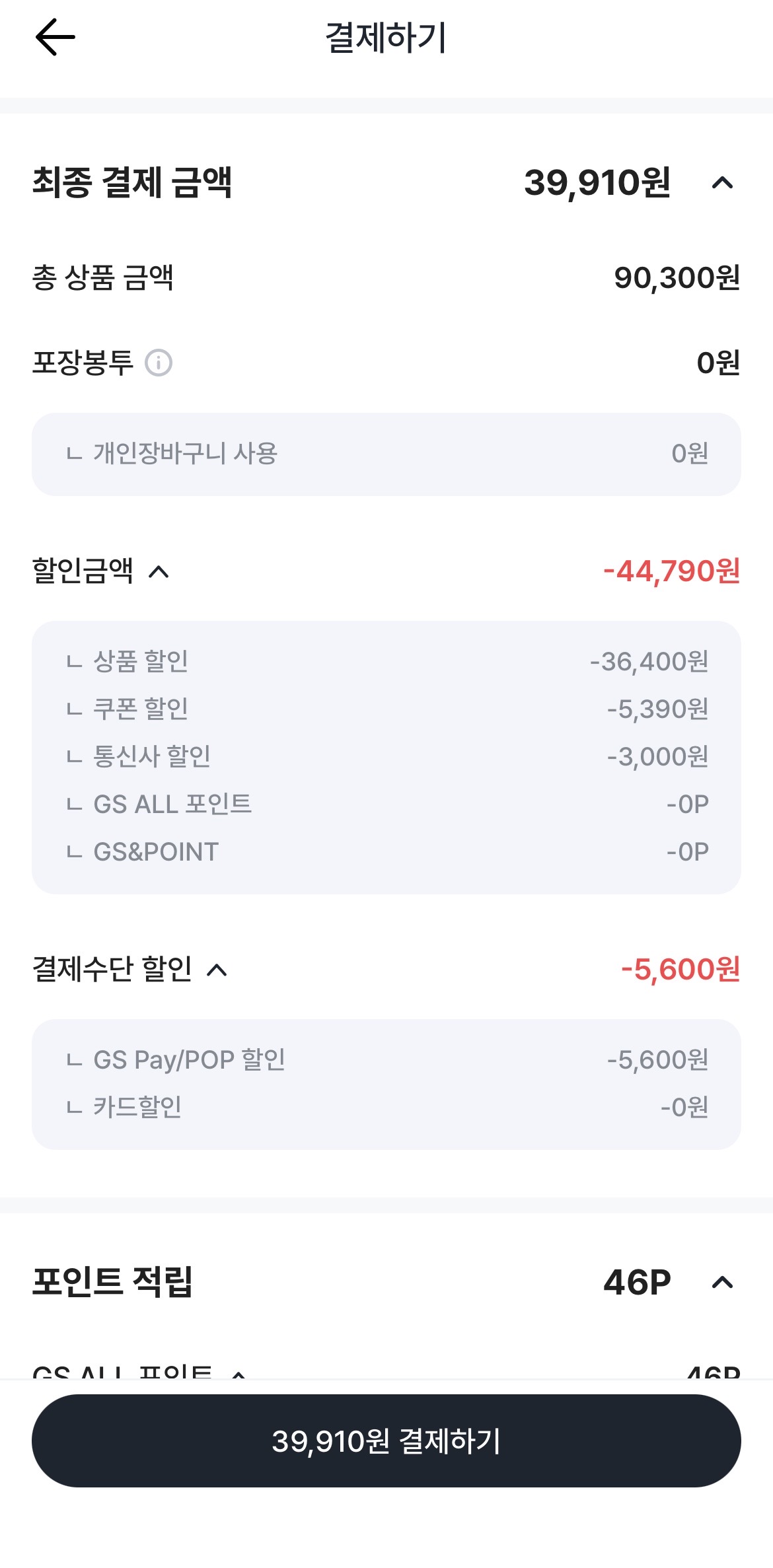Tap the GS&POINT discount row
The image size is (773, 1568).
coord(386,851)
